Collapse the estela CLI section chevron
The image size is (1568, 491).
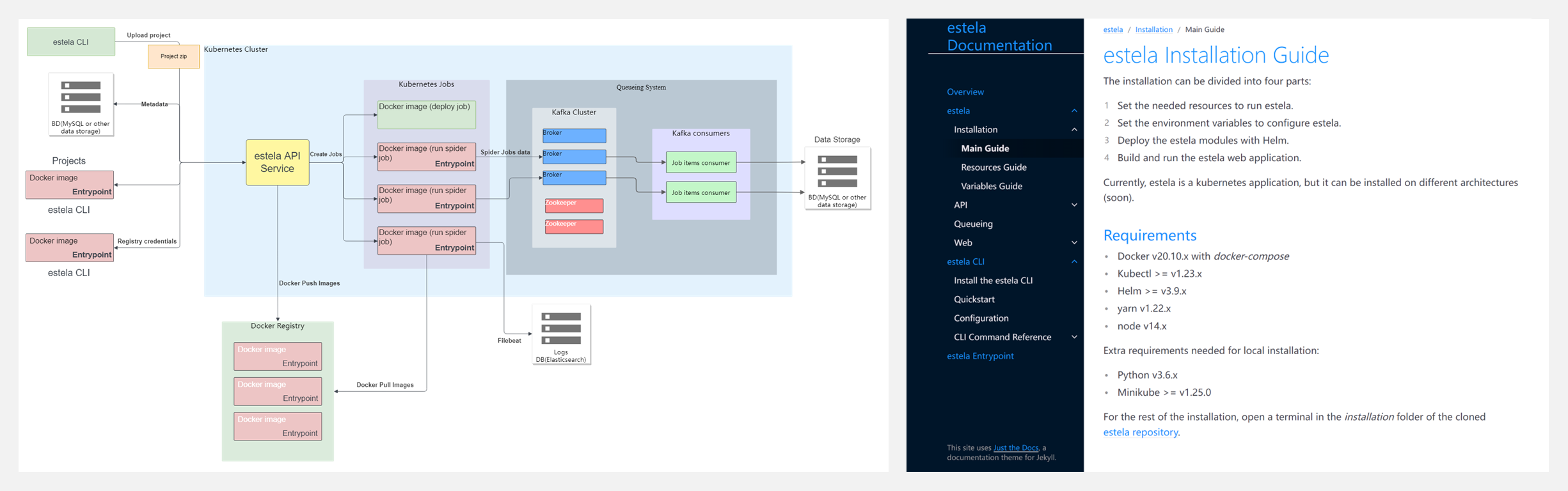(x=1074, y=261)
